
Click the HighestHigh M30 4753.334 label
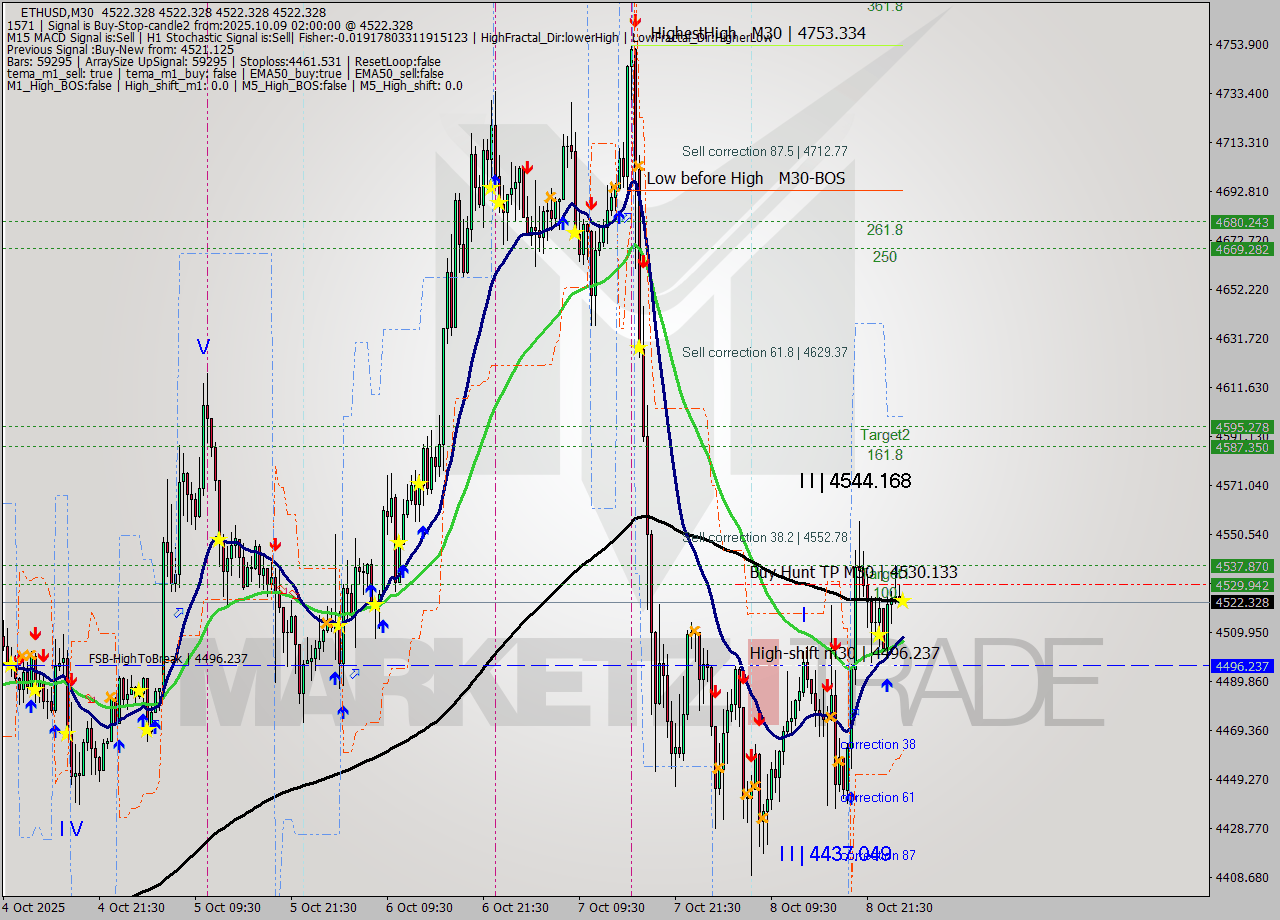(x=758, y=33)
